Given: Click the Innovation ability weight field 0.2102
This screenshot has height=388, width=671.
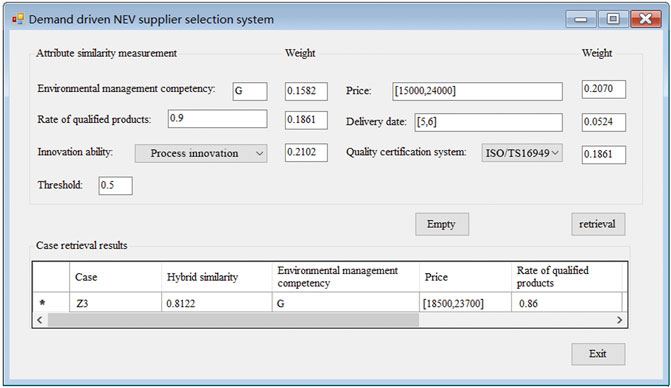Looking at the screenshot, I should click(306, 153).
